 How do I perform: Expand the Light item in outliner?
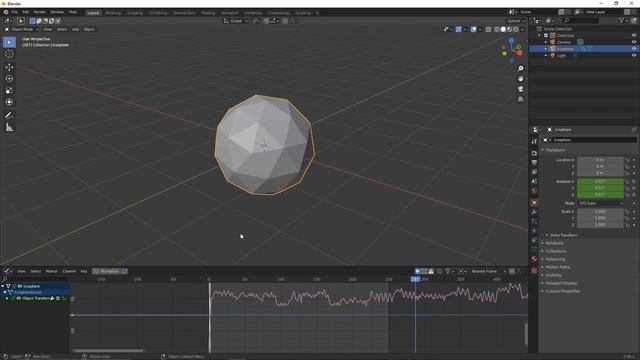(546, 55)
